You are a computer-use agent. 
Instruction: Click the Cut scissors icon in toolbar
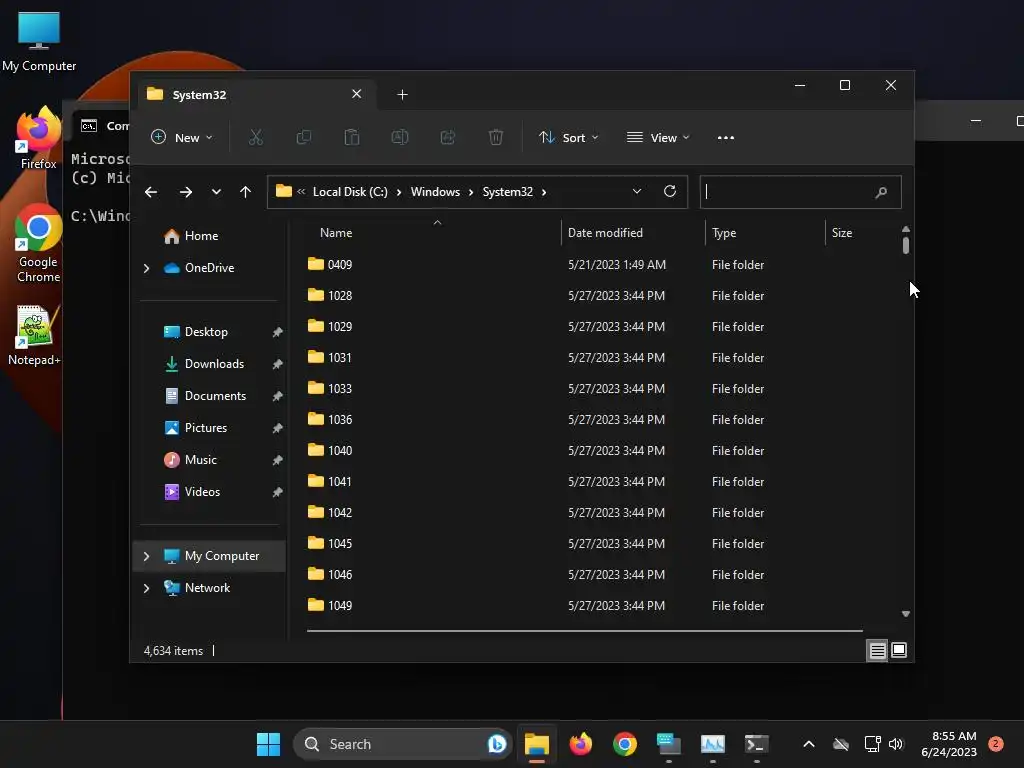pyautogui.click(x=255, y=137)
